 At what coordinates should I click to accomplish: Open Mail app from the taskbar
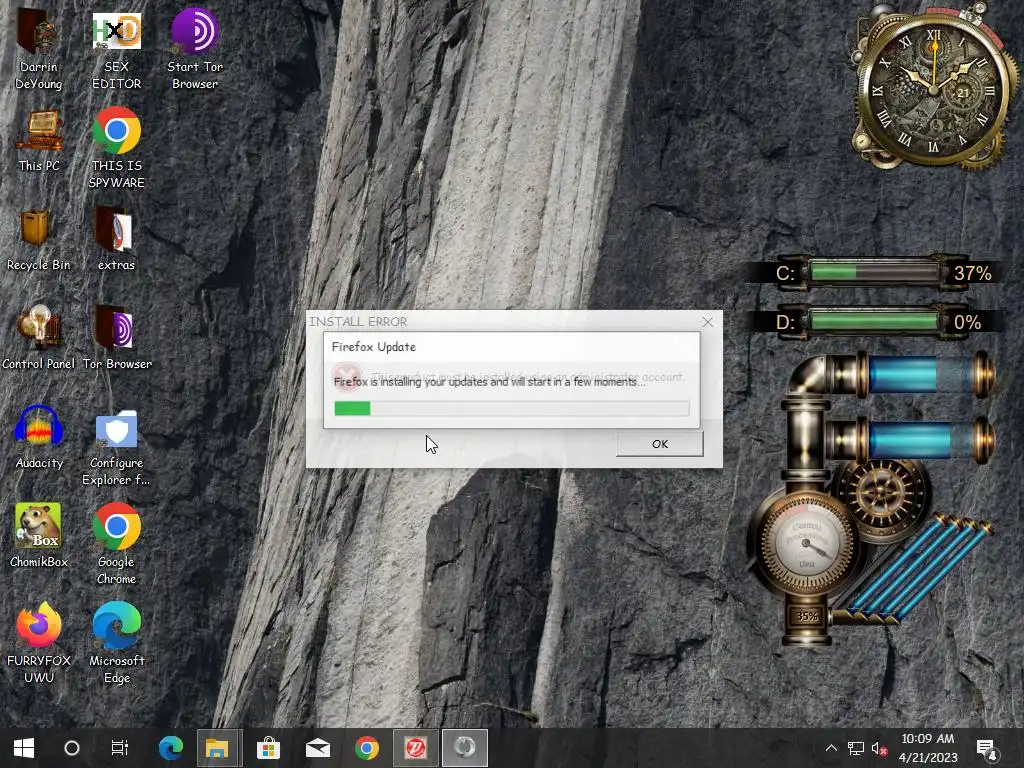(317, 748)
